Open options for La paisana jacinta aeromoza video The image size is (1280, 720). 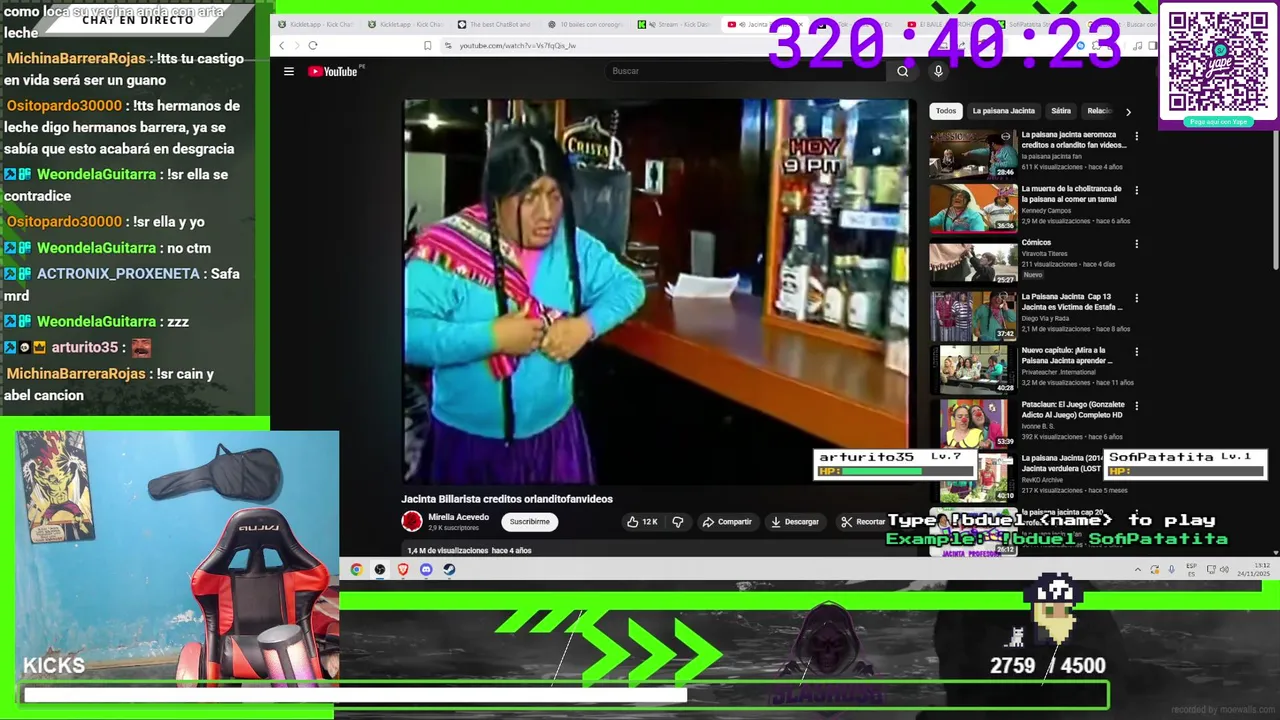pos(1136,136)
